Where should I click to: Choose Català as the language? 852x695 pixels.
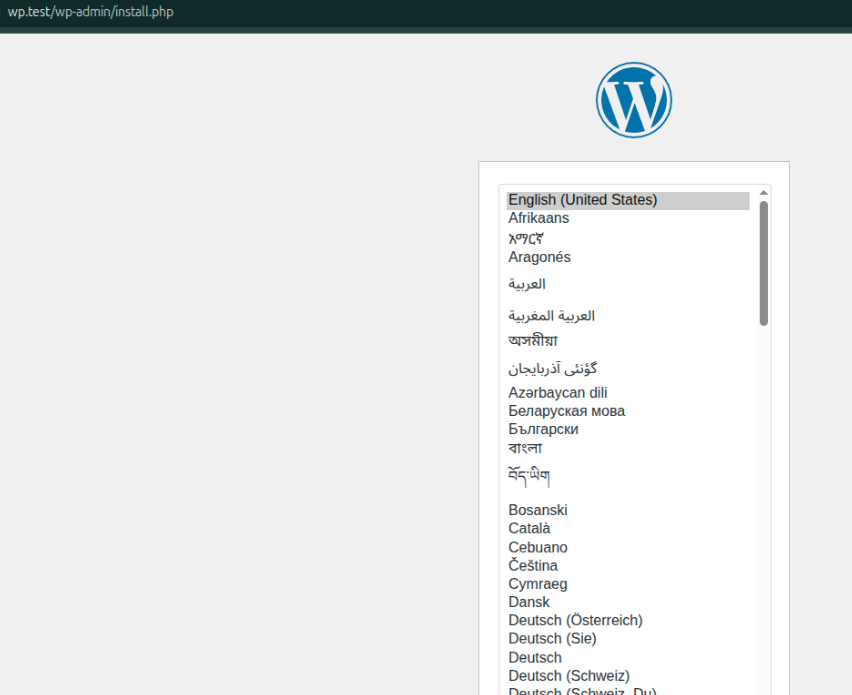529,528
